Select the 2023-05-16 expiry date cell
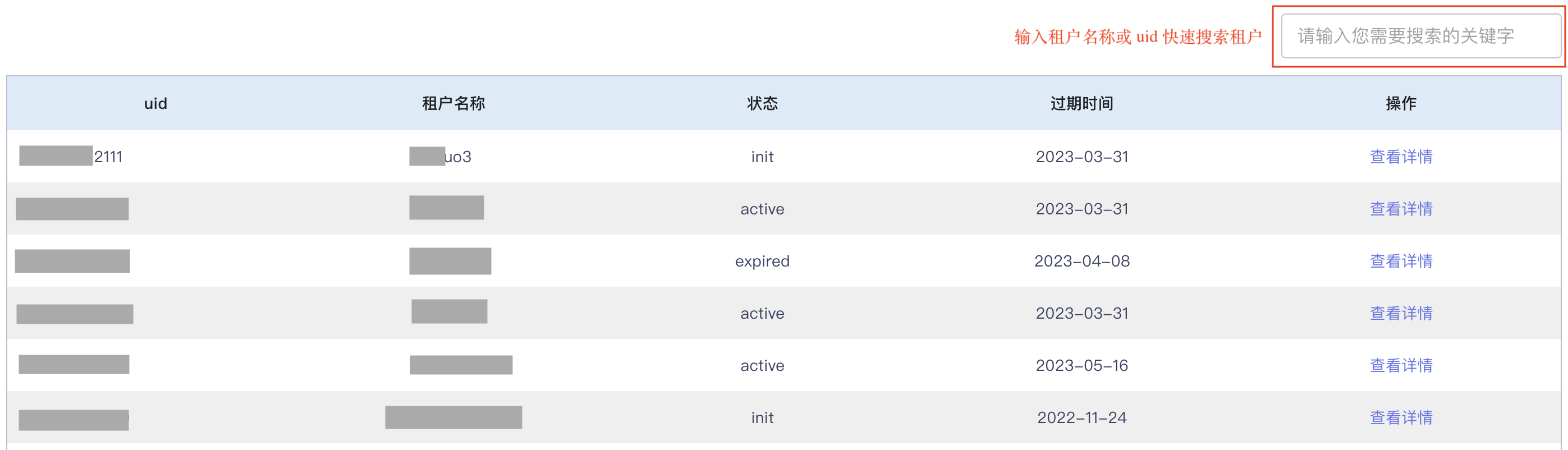The image size is (1568, 450). 1081,365
